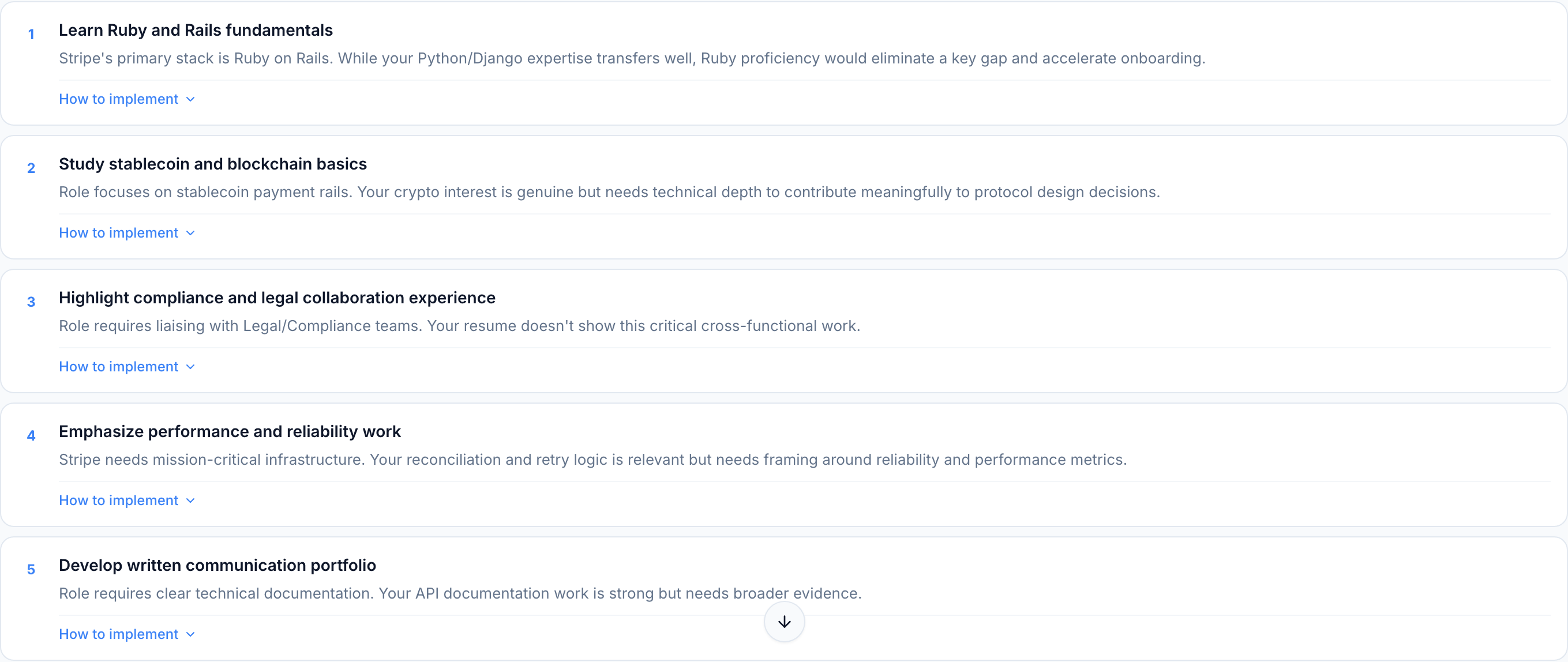Expand How to implement for stablecoin basics

coord(119,233)
